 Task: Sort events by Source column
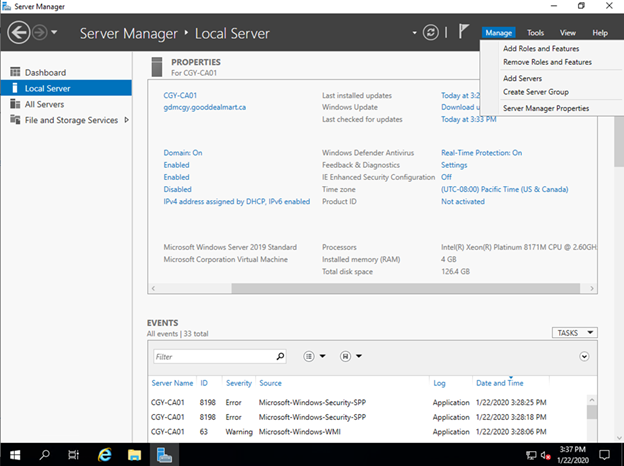click(x=270, y=383)
